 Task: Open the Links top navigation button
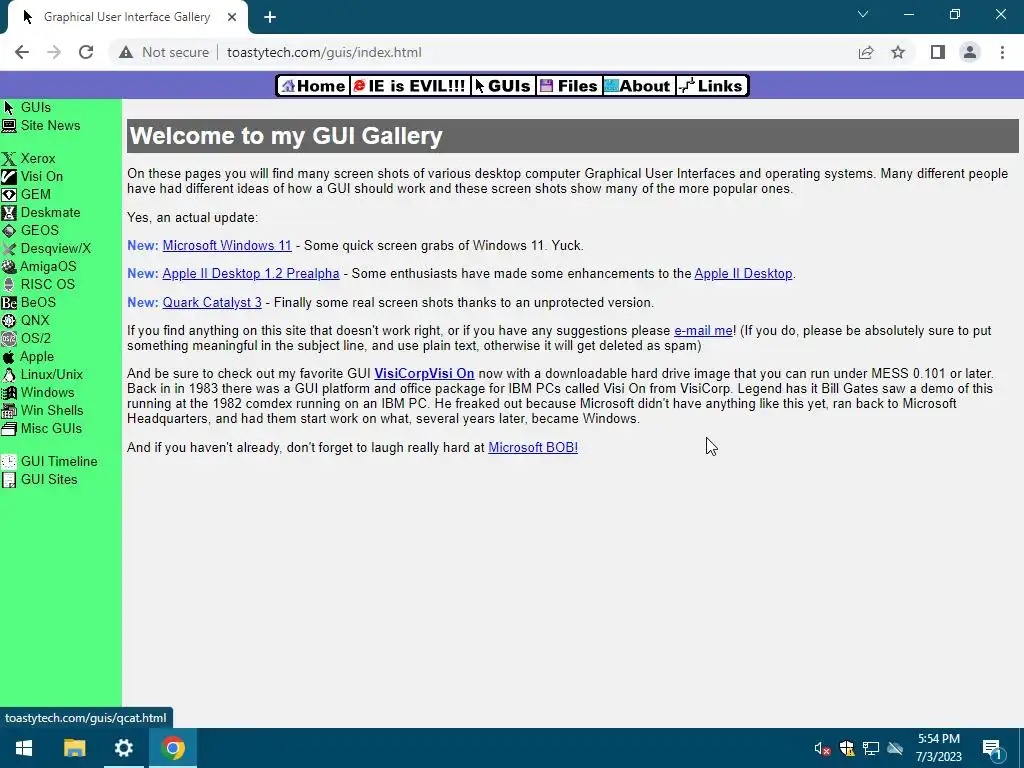(711, 86)
